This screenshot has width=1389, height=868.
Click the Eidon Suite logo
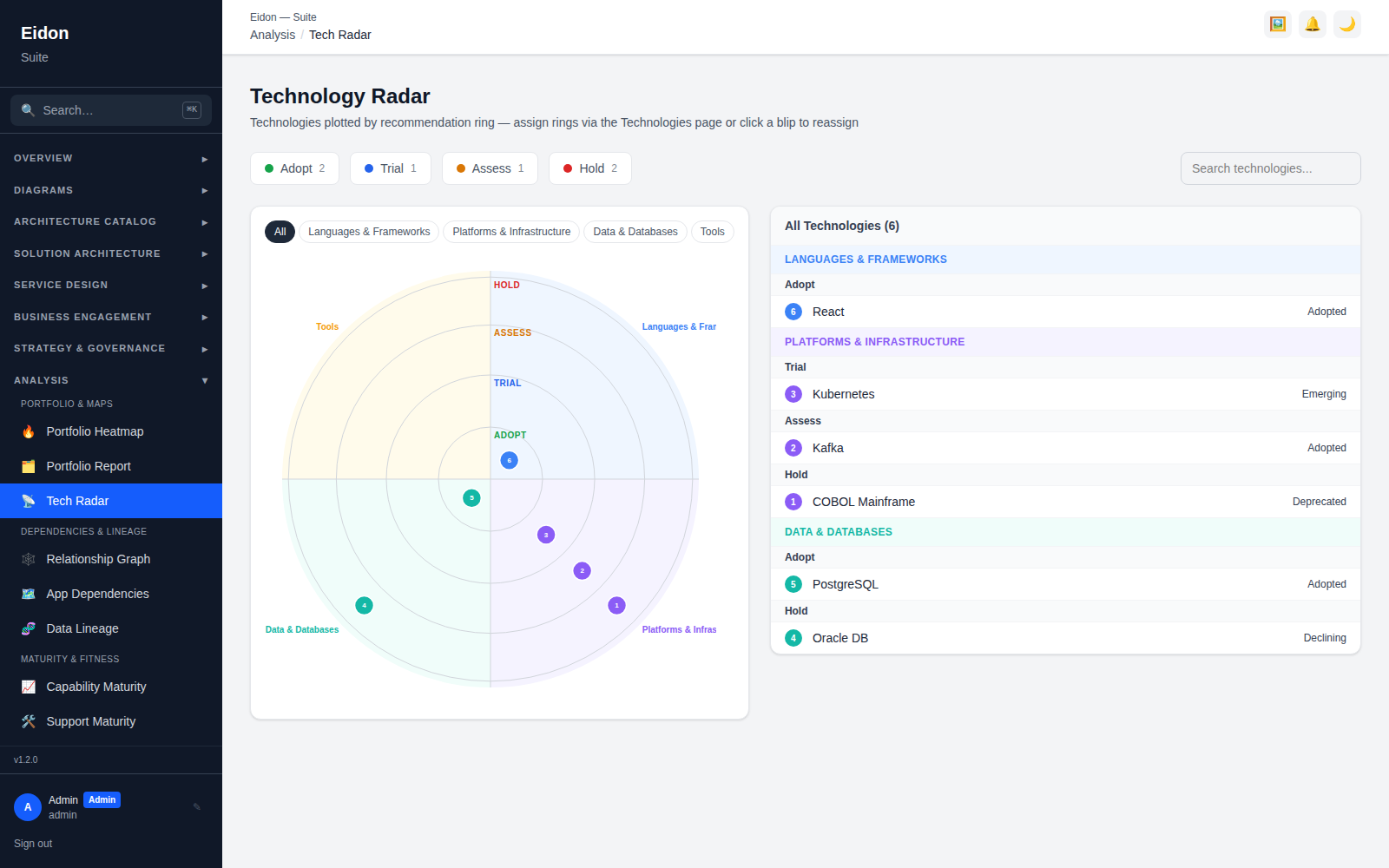tap(45, 43)
